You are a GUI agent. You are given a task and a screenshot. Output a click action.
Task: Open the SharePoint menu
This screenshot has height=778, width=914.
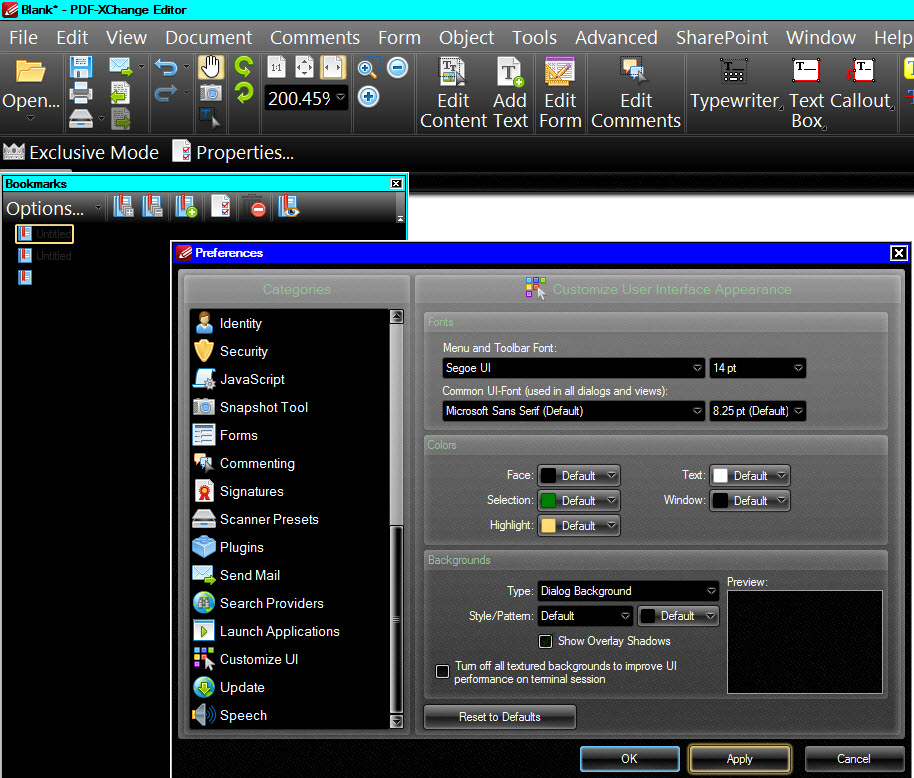pyautogui.click(x=722, y=37)
